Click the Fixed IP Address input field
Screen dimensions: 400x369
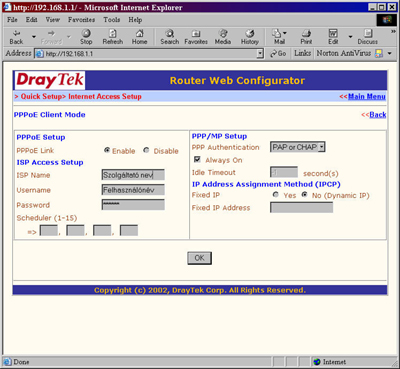(301, 207)
